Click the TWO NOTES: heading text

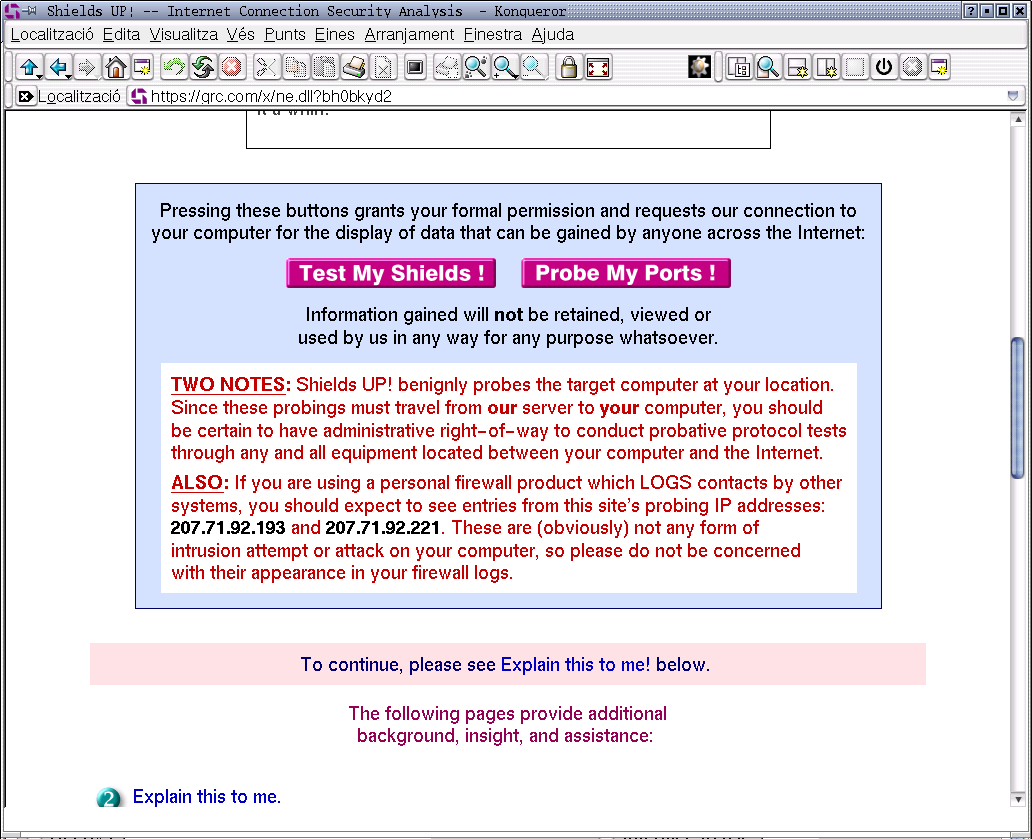tap(230, 385)
